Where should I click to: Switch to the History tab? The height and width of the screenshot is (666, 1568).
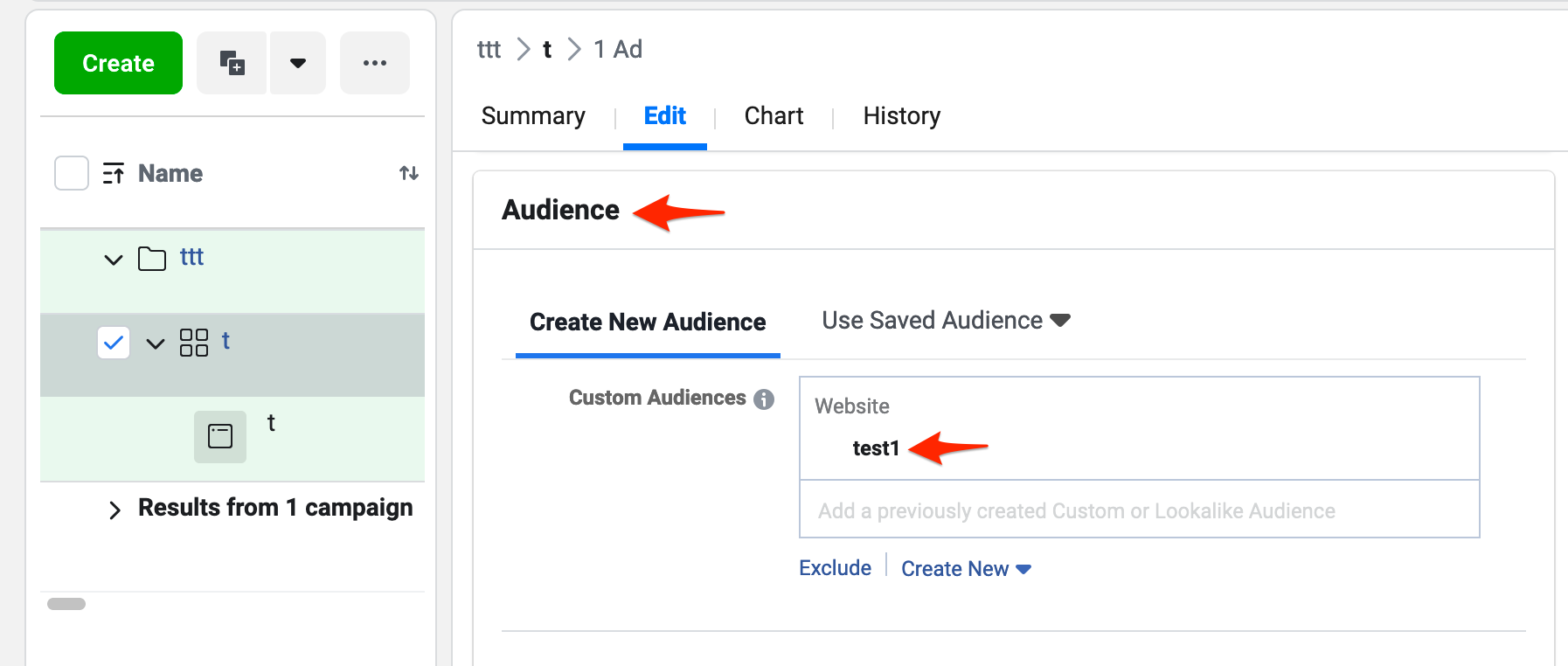pos(902,115)
